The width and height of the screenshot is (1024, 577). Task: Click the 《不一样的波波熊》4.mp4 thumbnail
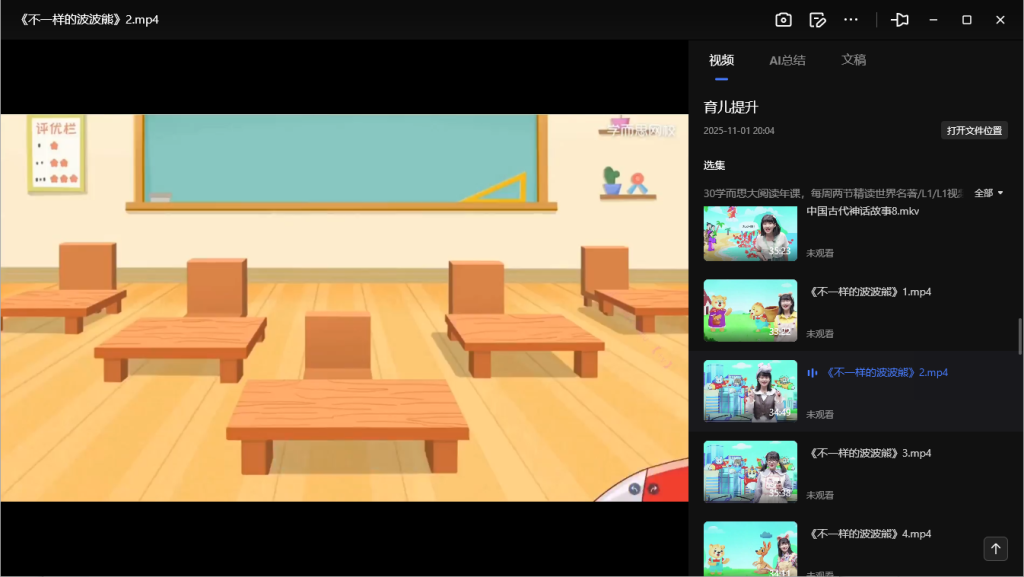coord(750,548)
